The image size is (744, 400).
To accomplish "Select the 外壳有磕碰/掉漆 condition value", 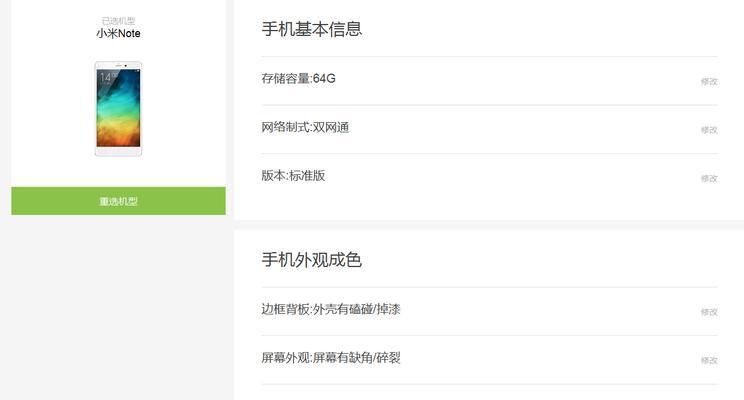I will click(x=356, y=309).
